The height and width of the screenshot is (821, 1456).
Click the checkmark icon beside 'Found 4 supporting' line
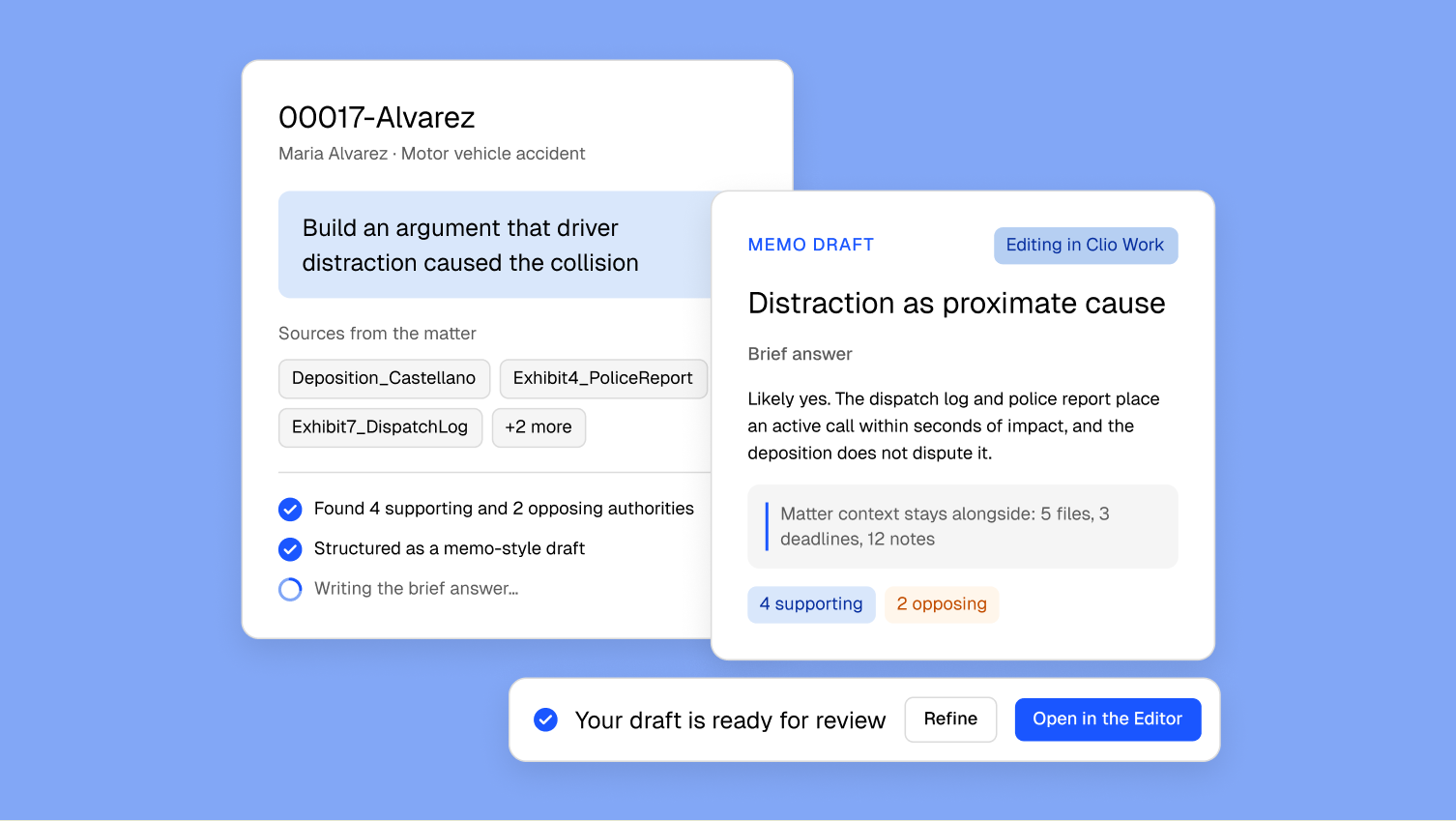(x=290, y=509)
